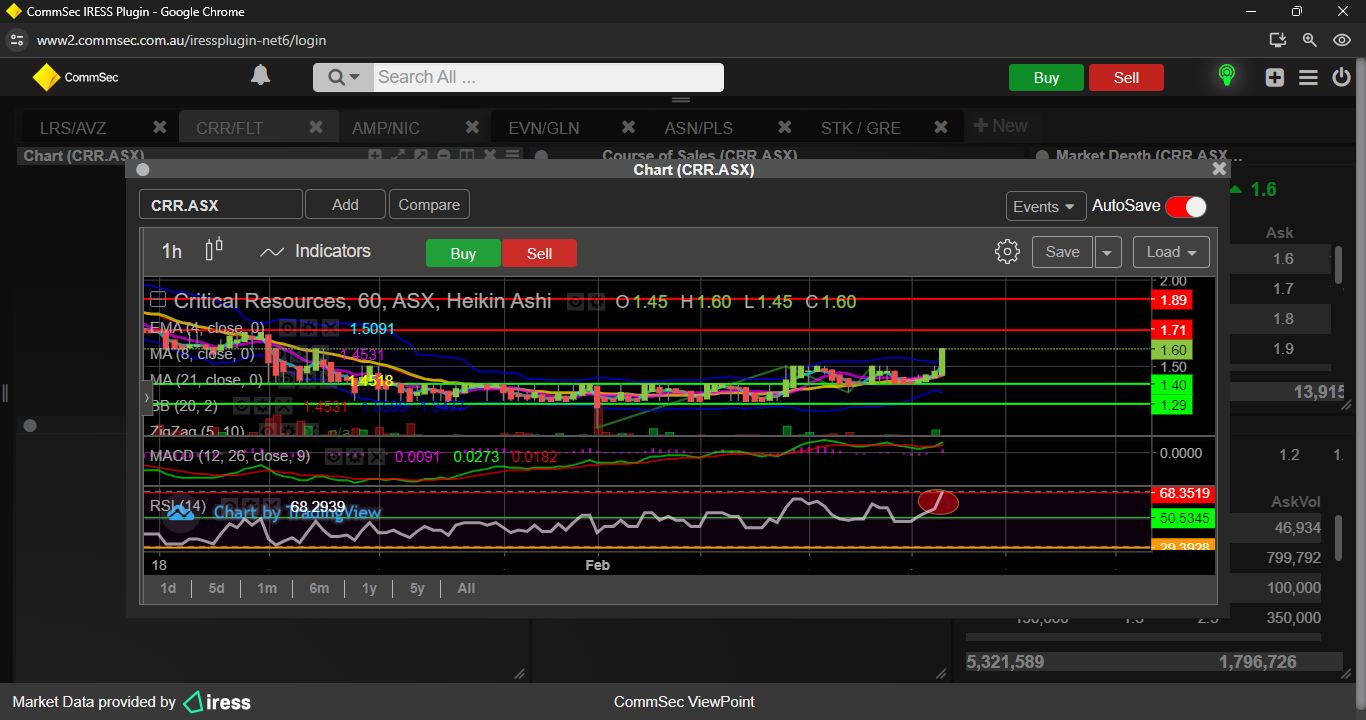The width and height of the screenshot is (1366, 720).
Task: Open RSI (14) settings gear
Action: click(250, 506)
